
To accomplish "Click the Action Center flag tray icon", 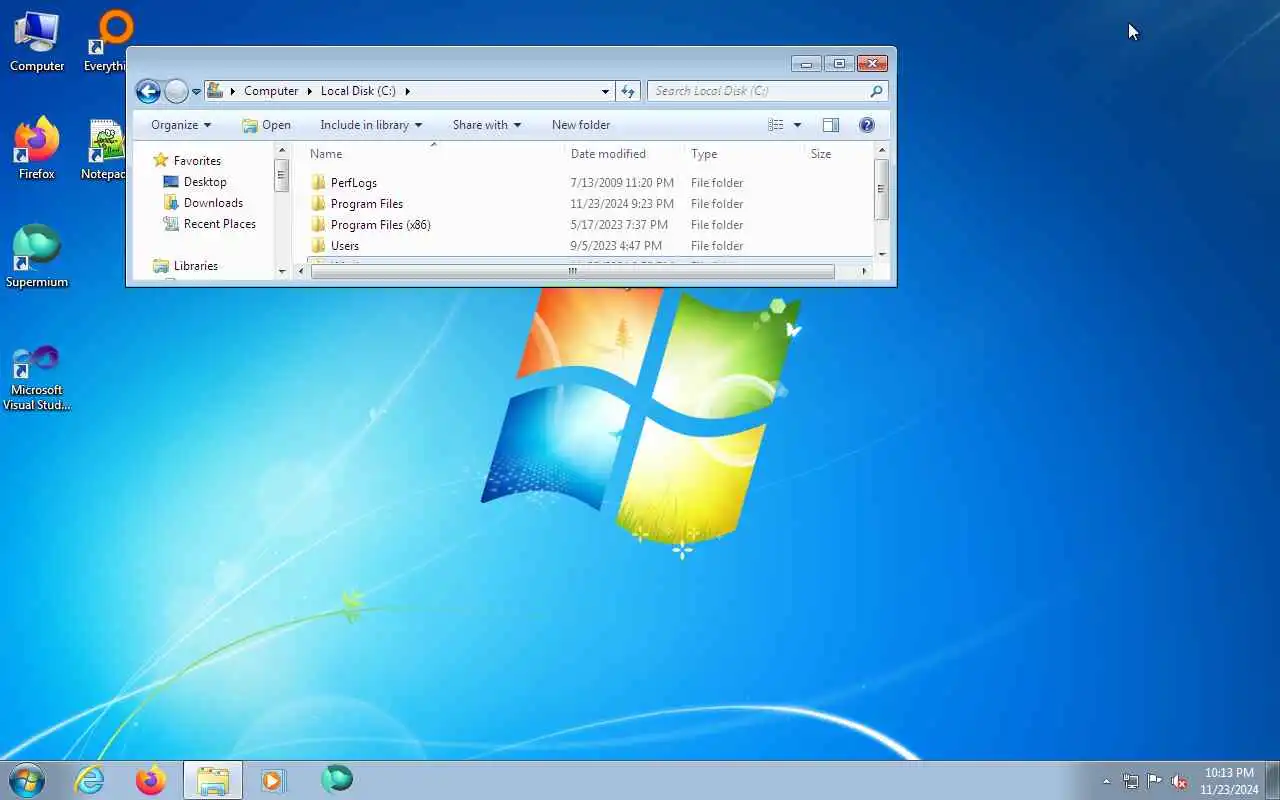I will click(x=1154, y=781).
